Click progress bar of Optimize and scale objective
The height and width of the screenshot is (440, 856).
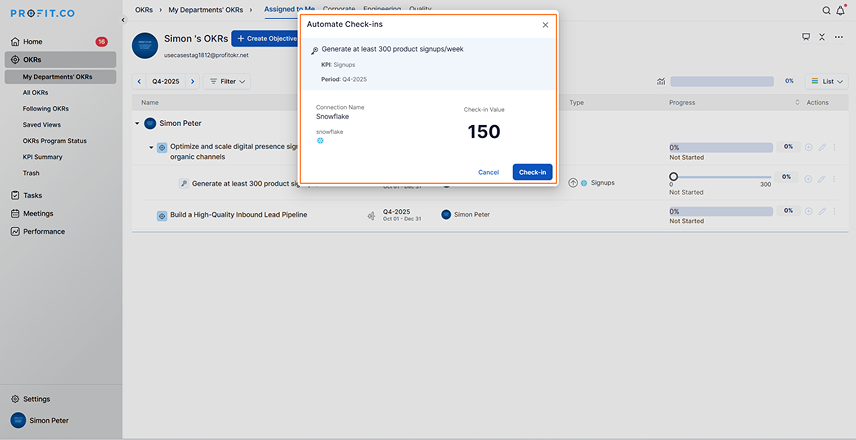coord(721,147)
